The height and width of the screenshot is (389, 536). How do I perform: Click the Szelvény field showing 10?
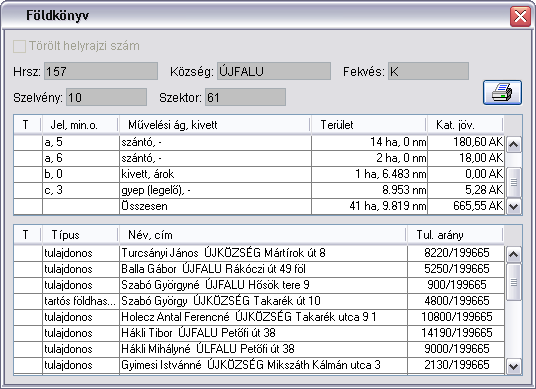point(106,97)
